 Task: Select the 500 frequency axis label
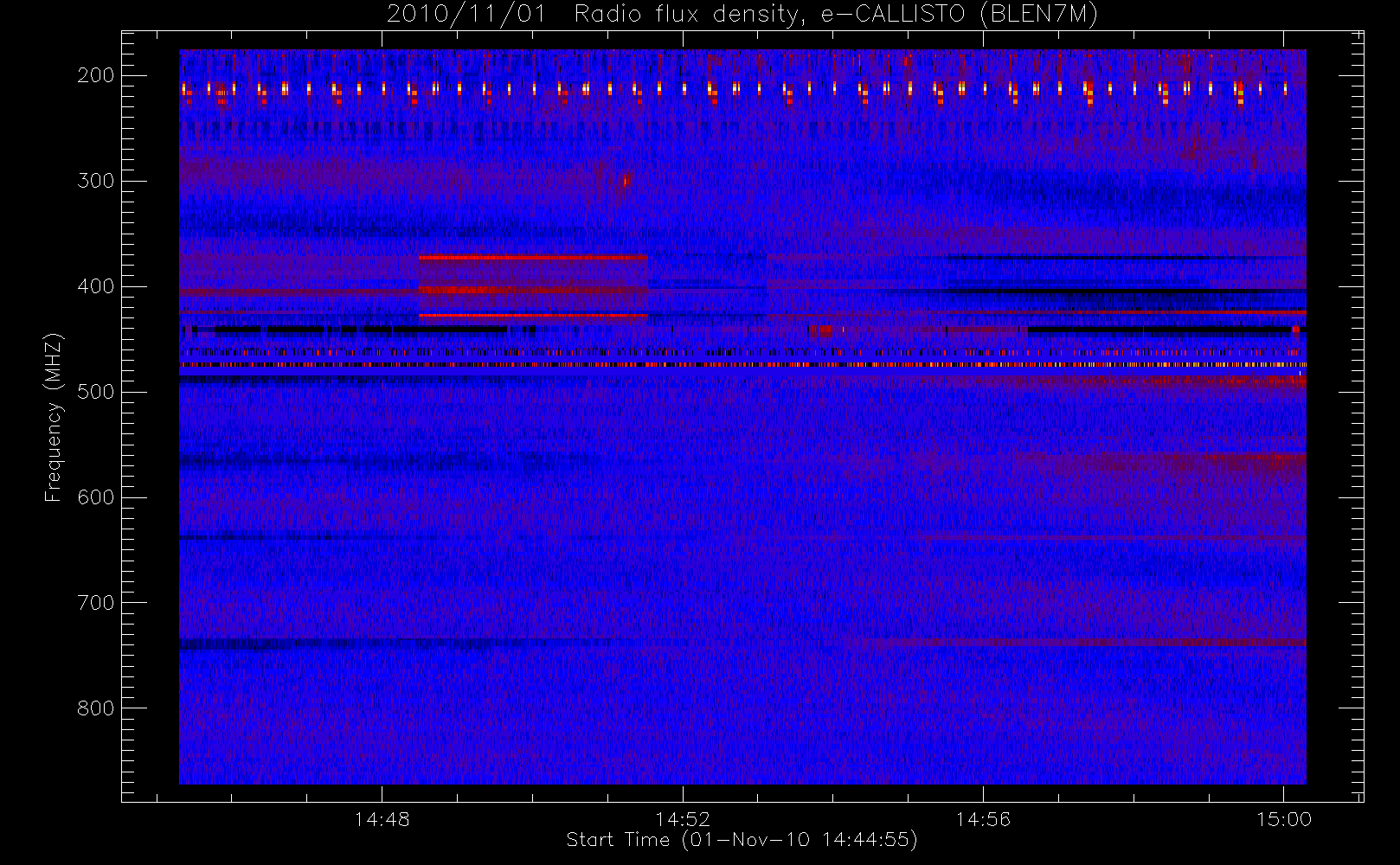tap(96, 392)
